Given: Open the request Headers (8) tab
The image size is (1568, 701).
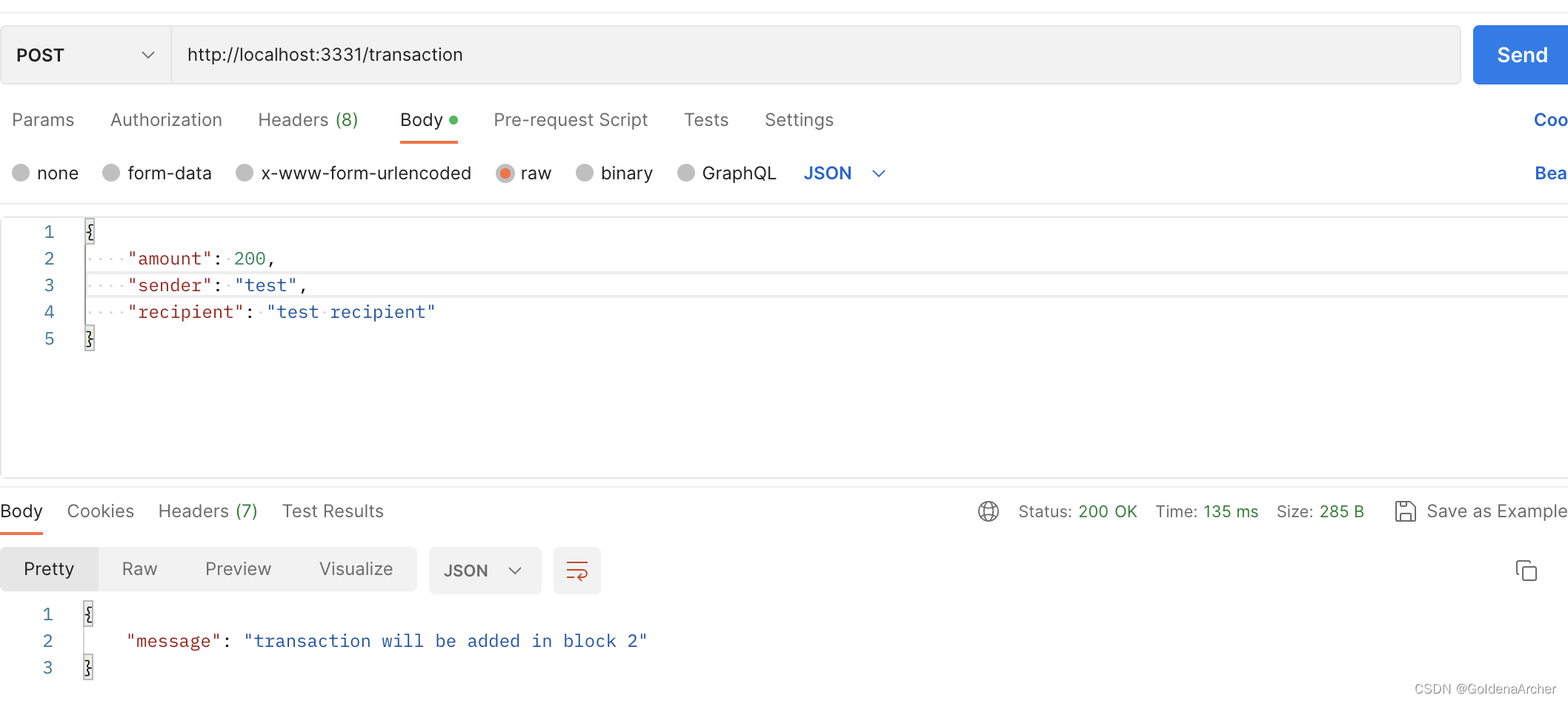Looking at the screenshot, I should tap(308, 120).
